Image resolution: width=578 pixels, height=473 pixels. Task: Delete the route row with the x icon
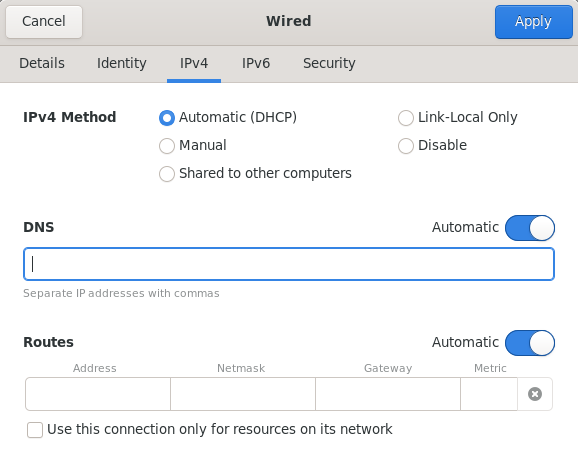click(x=535, y=394)
